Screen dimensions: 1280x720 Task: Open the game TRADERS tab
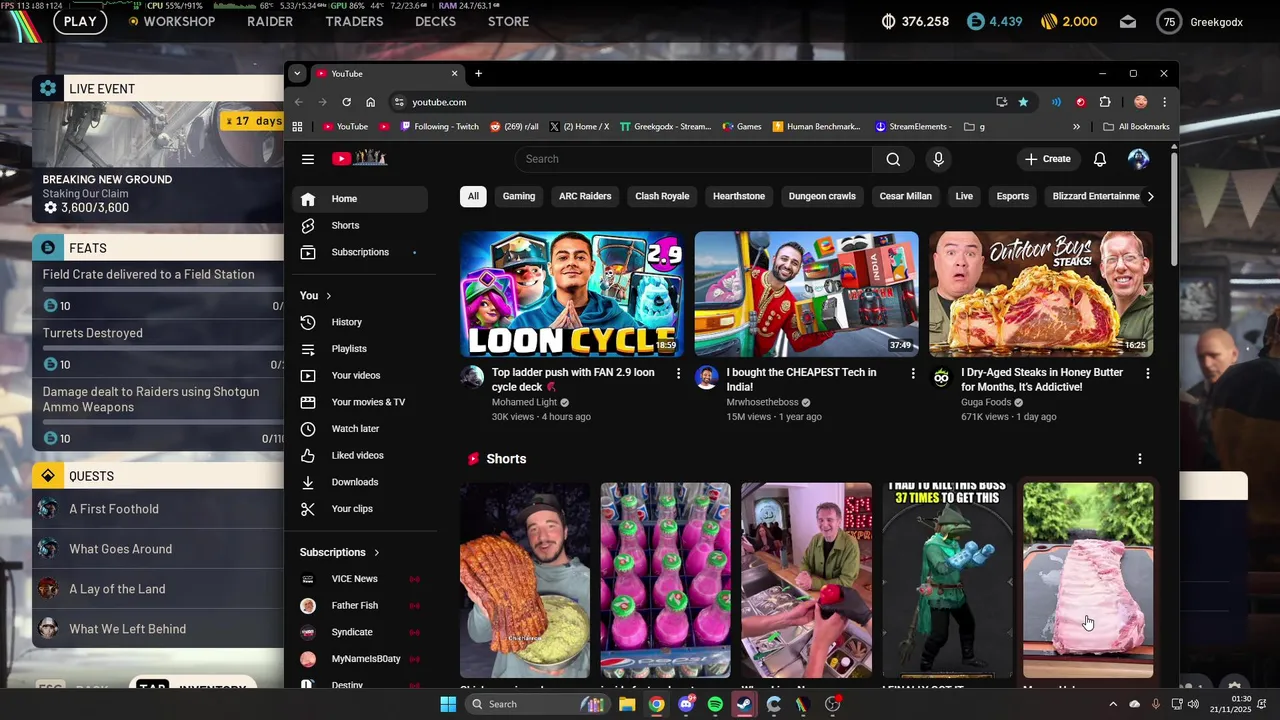[x=354, y=21]
